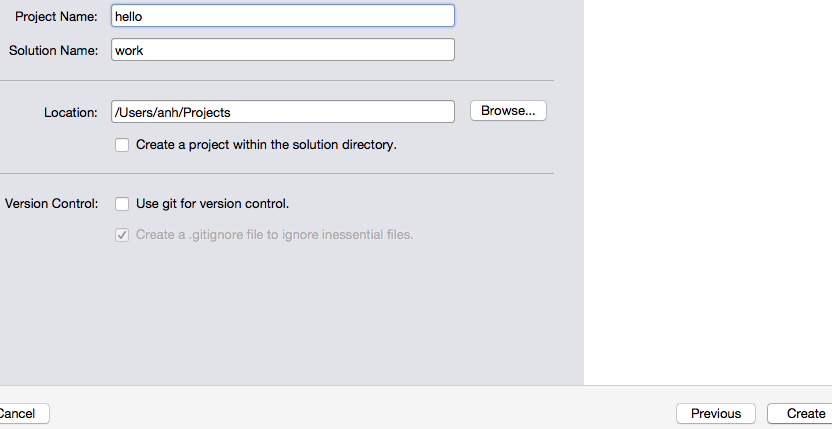Click the Location: label
832x429 pixels.
[x=71, y=113]
